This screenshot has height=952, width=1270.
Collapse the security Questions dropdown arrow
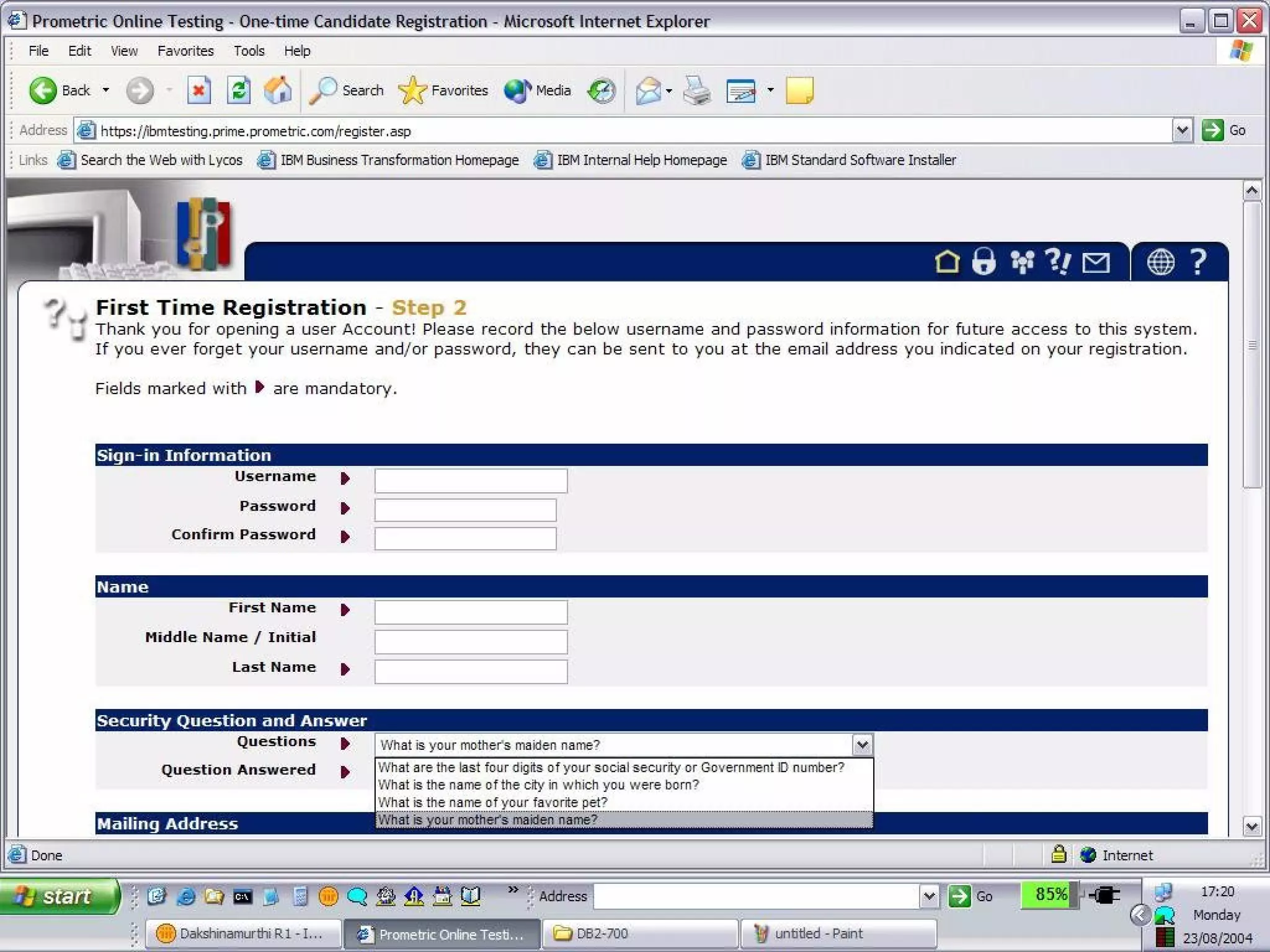point(861,744)
